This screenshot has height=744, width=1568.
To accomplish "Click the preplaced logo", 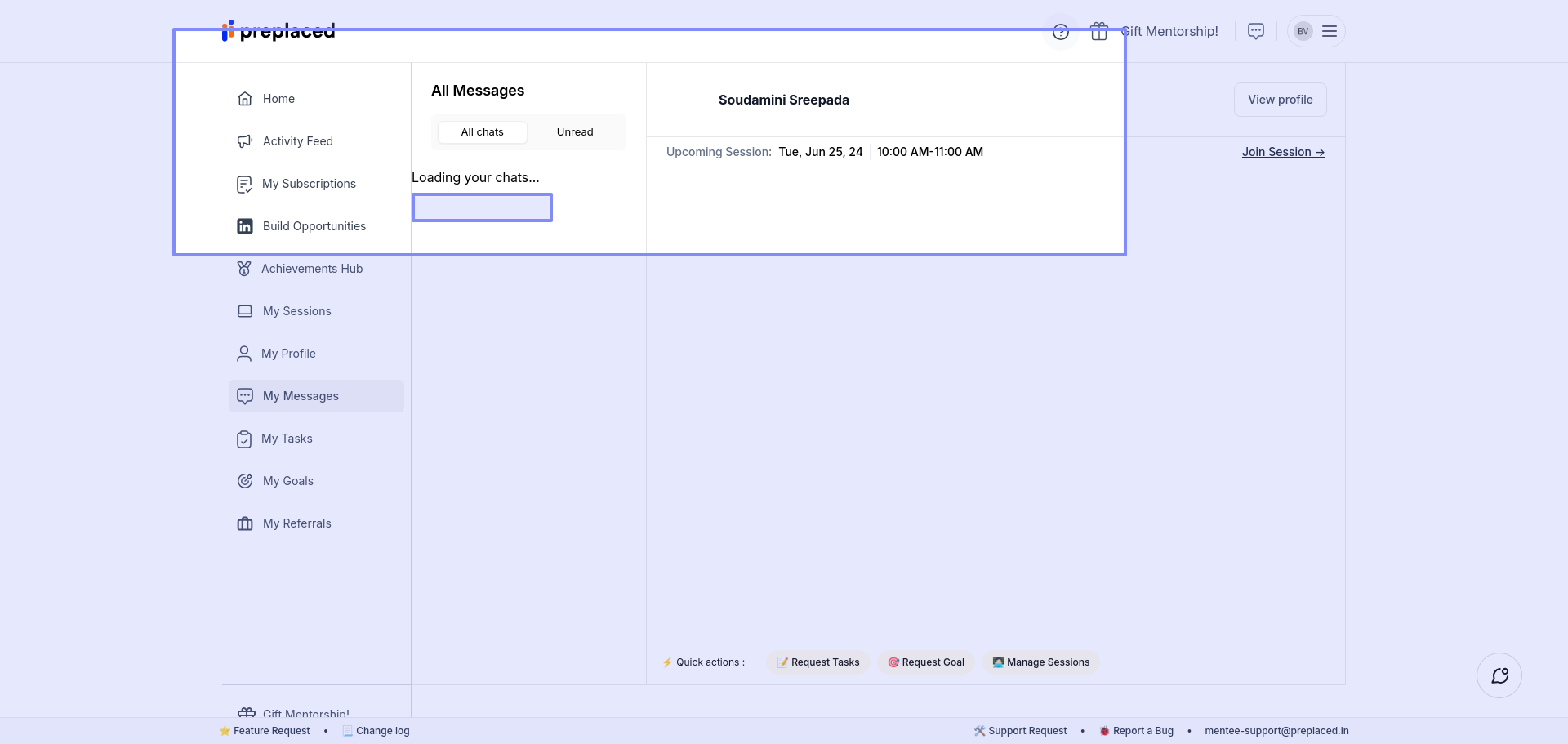I will click(x=278, y=31).
